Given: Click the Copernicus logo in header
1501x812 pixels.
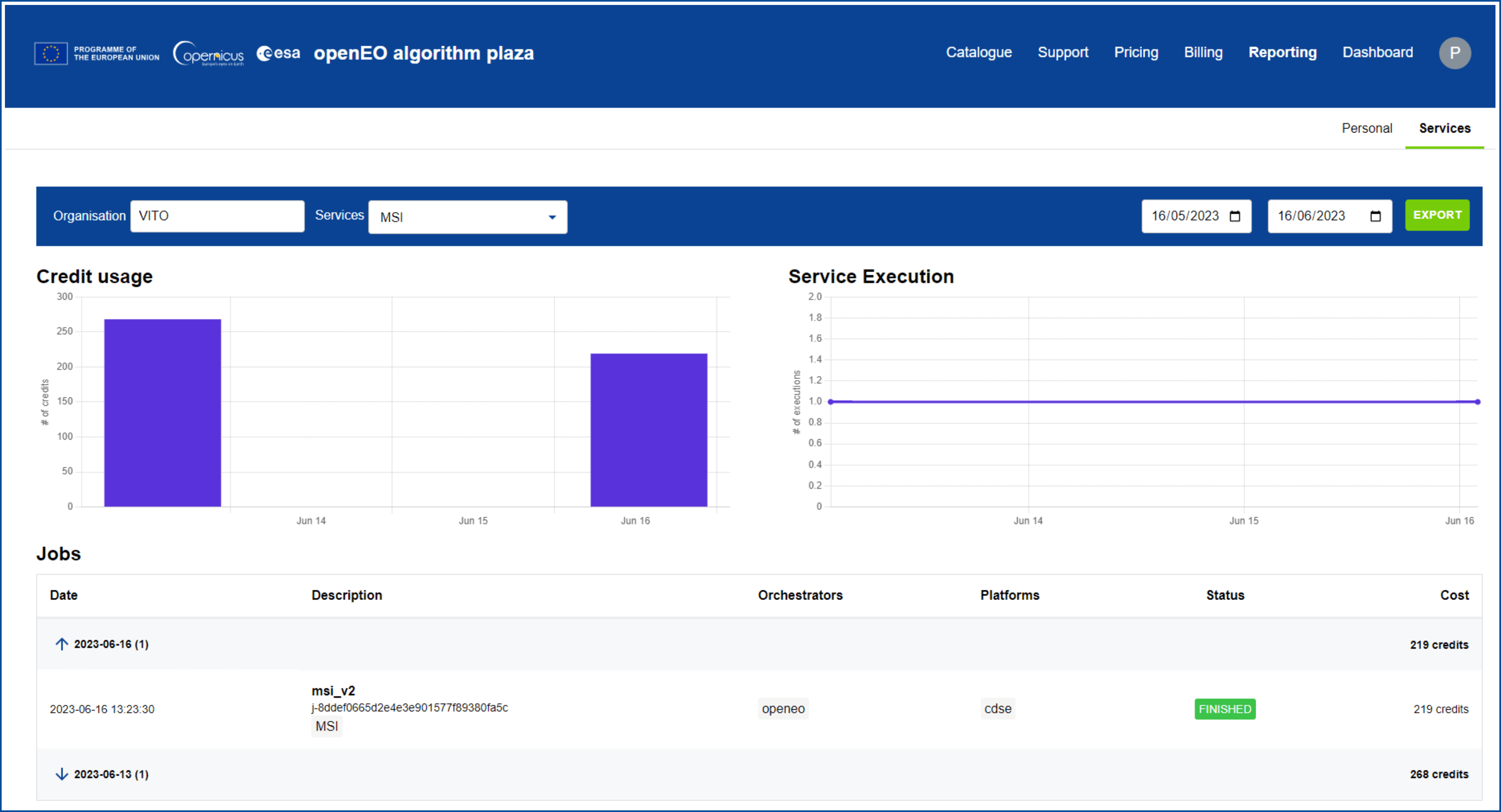Looking at the screenshot, I should [208, 54].
